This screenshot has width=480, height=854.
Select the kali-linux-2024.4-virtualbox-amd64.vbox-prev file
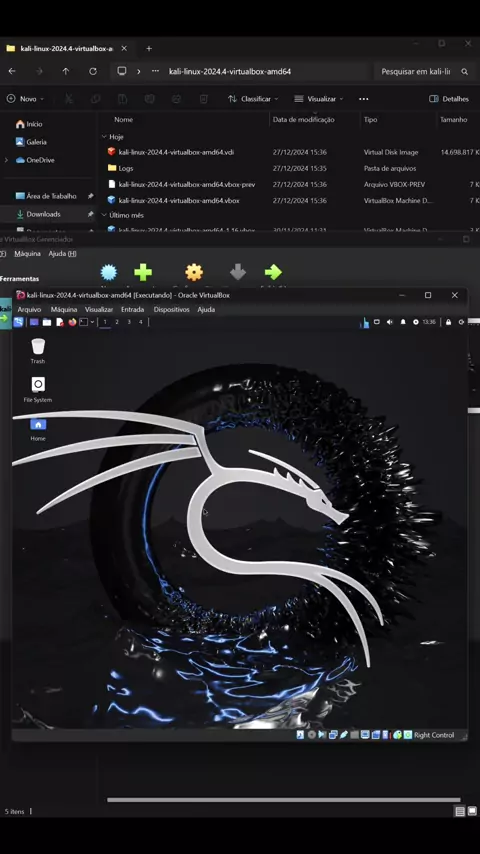186,184
